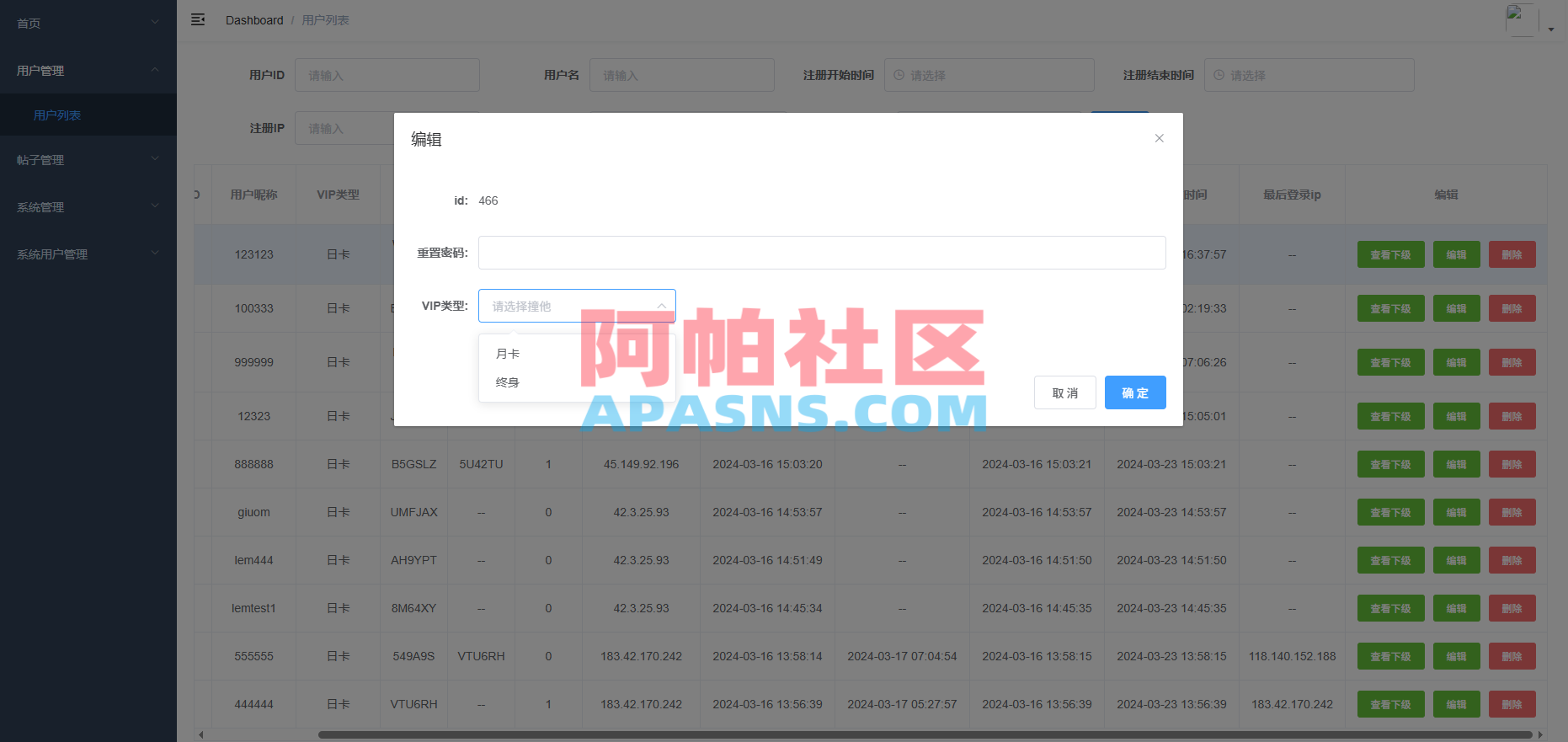Click the scrollbar's right arrow
Screen dimensions: 1568x742
pyautogui.click(x=1541, y=734)
